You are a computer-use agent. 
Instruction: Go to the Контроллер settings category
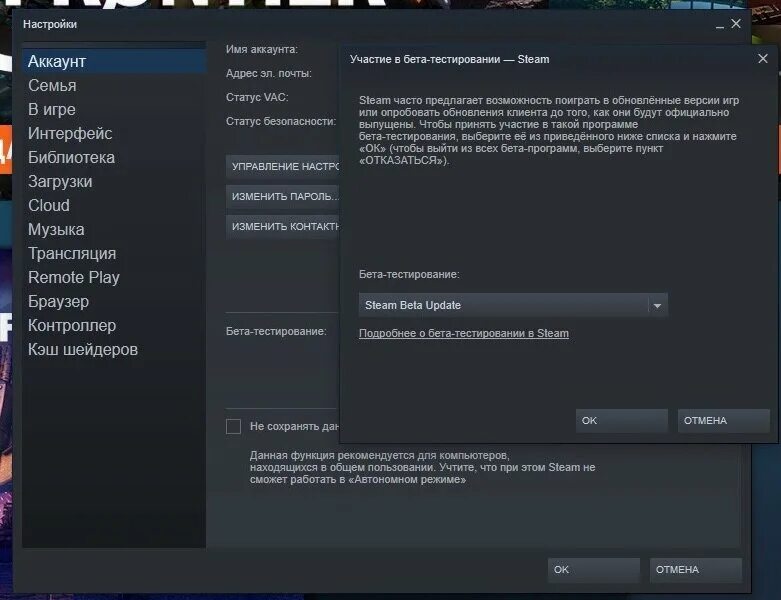click(114, 325)
